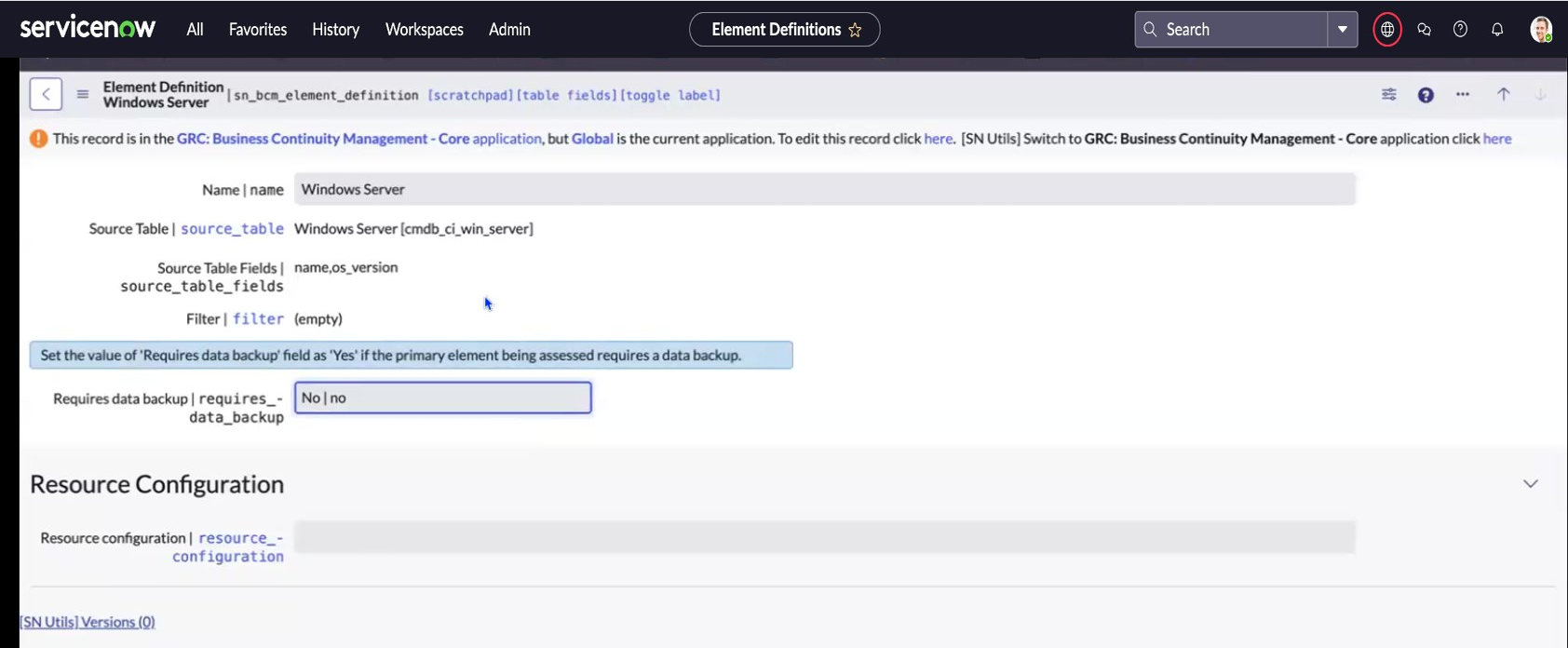Open the user profile avatar

1541,30
